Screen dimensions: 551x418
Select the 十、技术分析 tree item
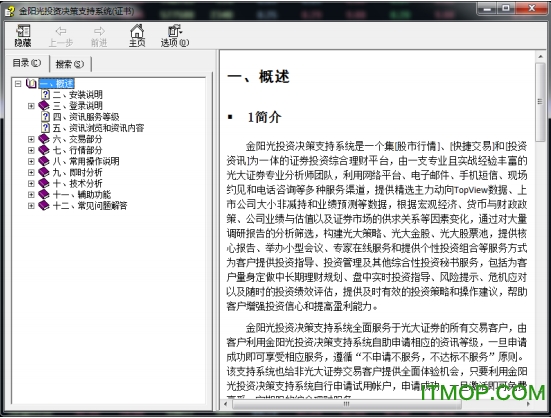tap(77, 183)
